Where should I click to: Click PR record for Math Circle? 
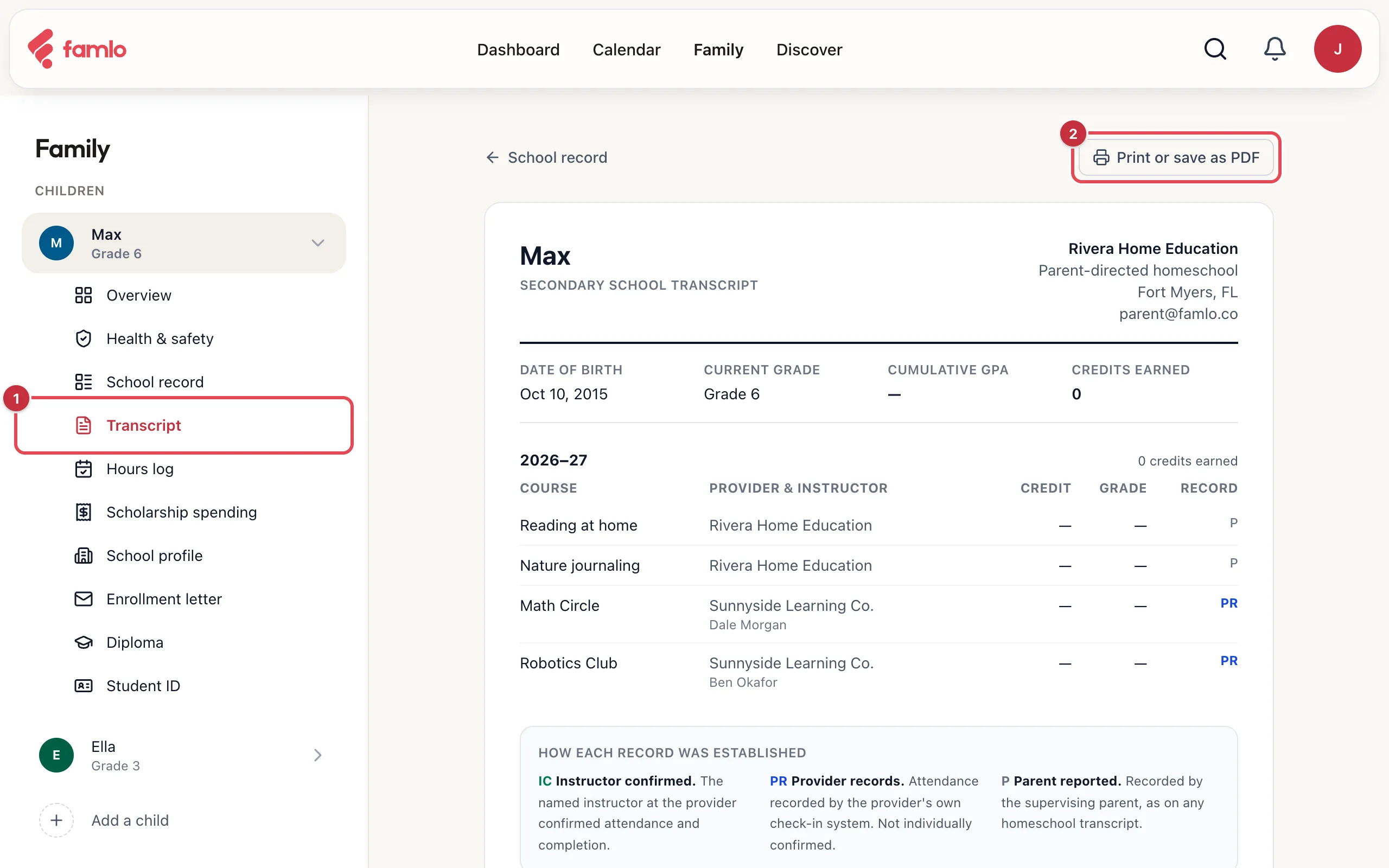[x=1229, y=603]
